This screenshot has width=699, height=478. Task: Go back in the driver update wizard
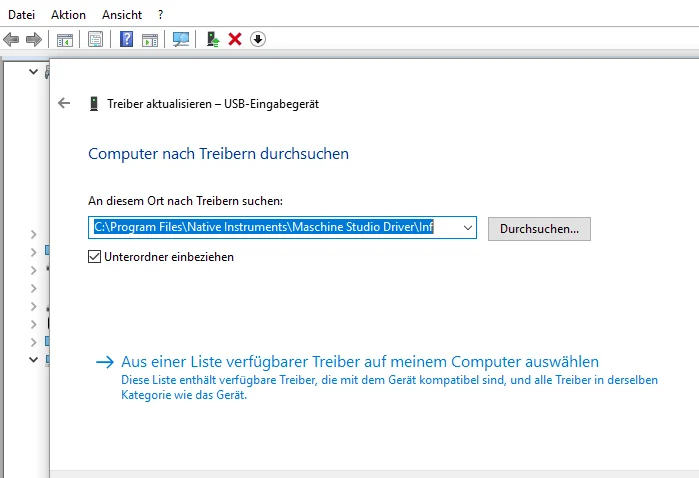click(64, 103)
